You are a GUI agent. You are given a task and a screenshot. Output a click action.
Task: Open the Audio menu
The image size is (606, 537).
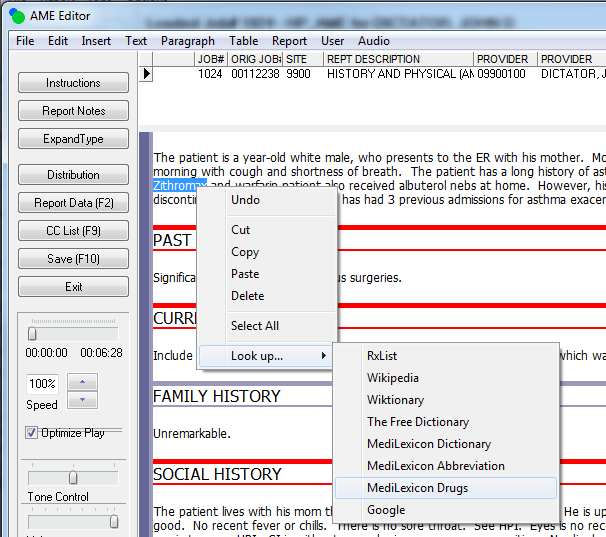(x=374, y=41)
